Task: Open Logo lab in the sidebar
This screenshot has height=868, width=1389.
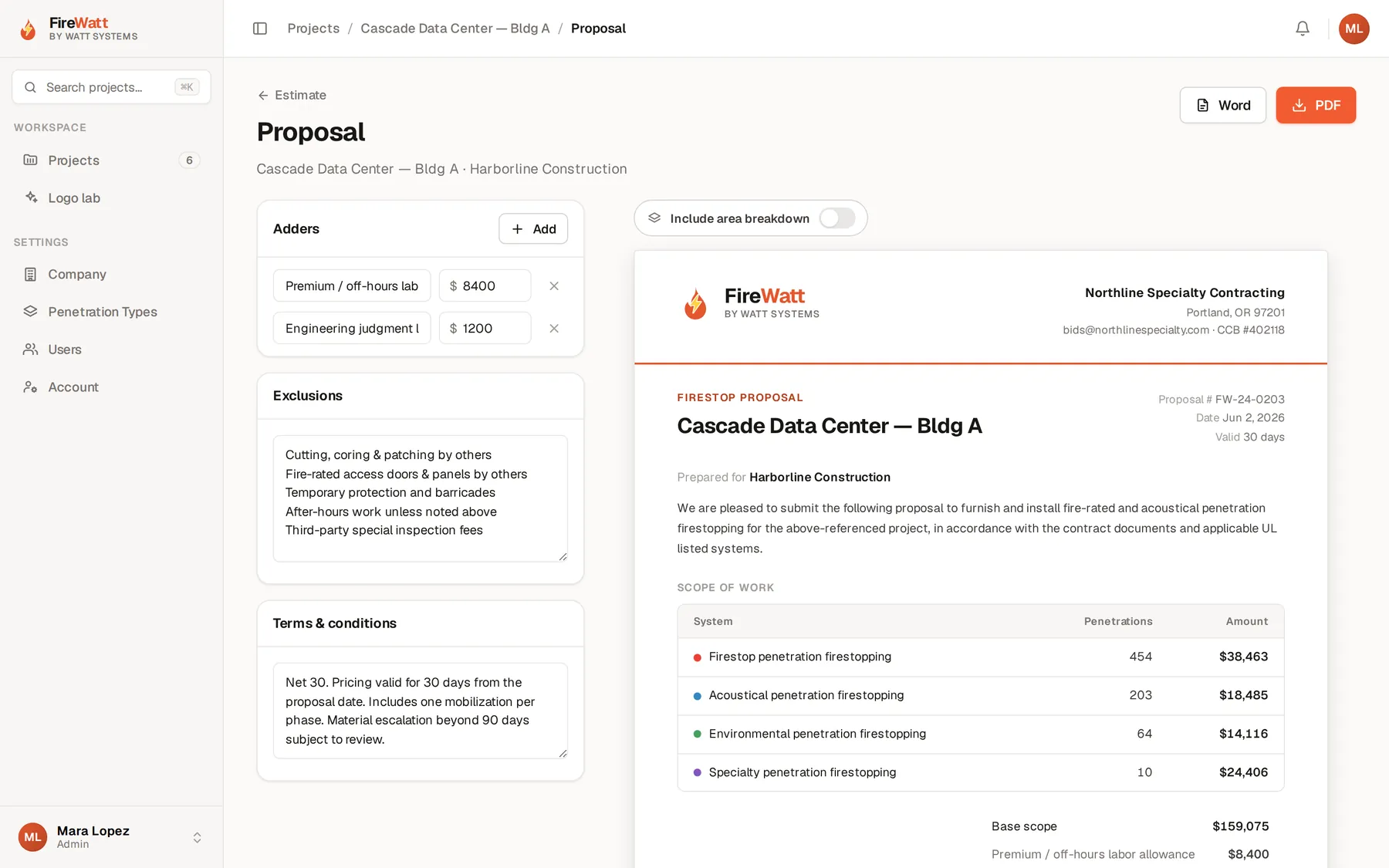Action: (111, 198)
